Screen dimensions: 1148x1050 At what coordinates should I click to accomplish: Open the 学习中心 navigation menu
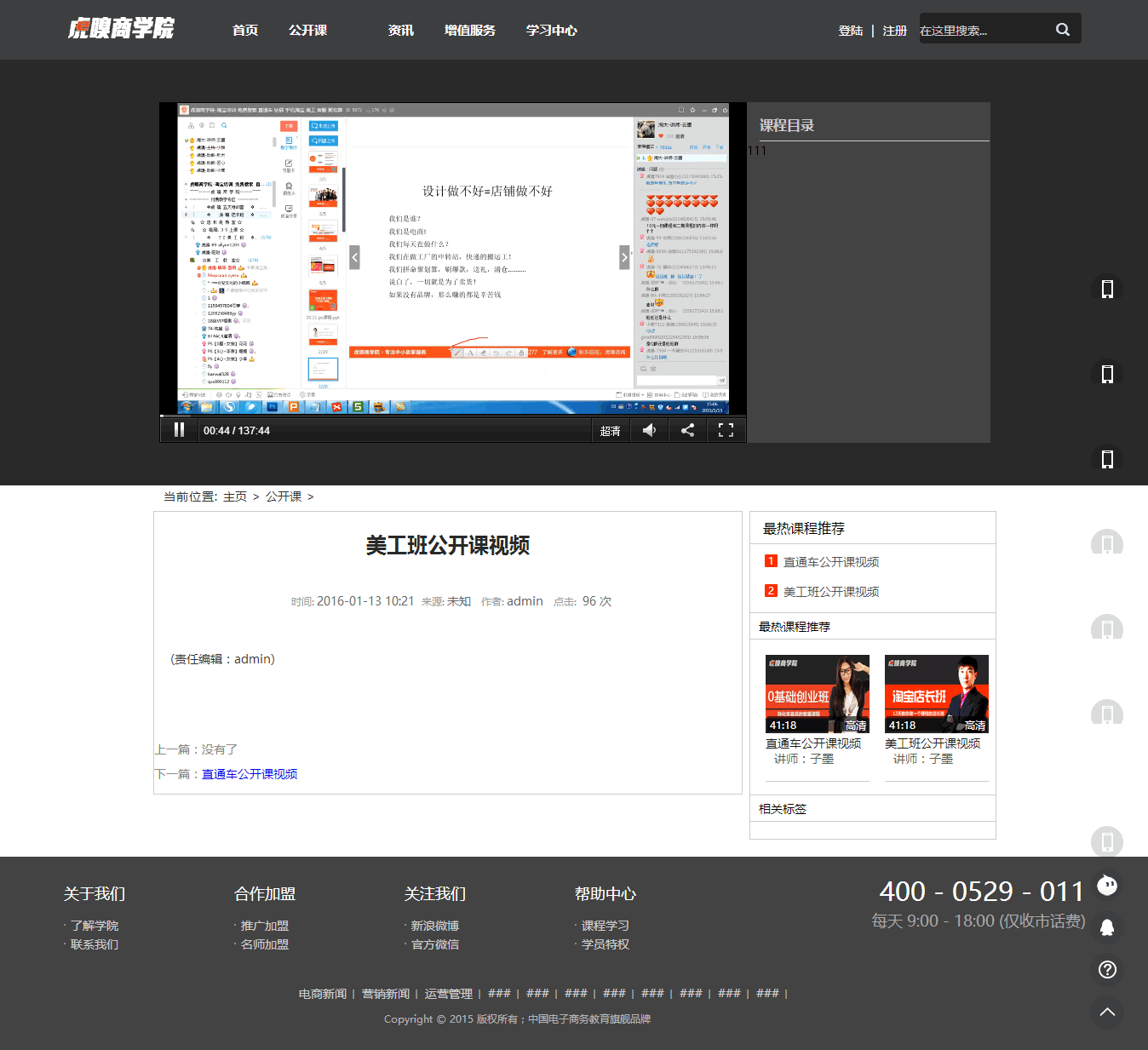point(551,30)
